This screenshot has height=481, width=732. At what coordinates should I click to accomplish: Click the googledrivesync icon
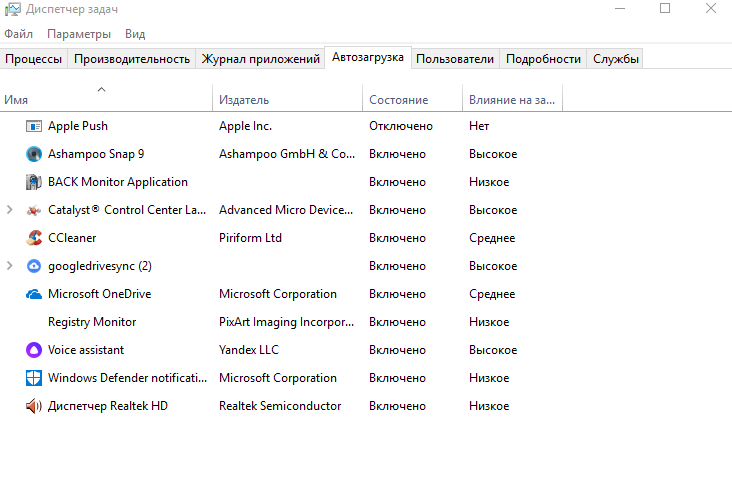pos(34,266)
